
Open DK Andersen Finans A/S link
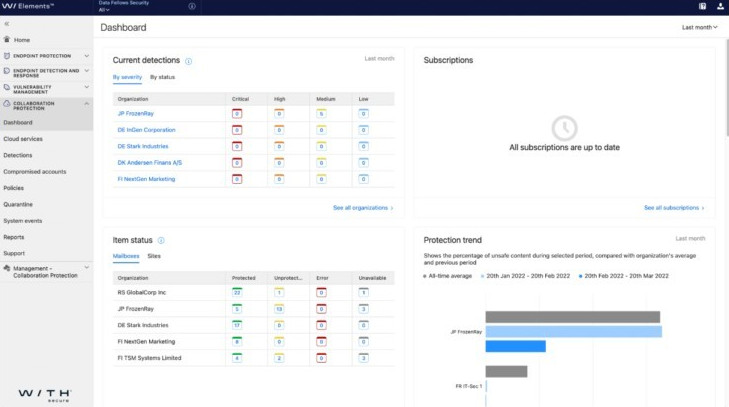(x=150, y=163)
